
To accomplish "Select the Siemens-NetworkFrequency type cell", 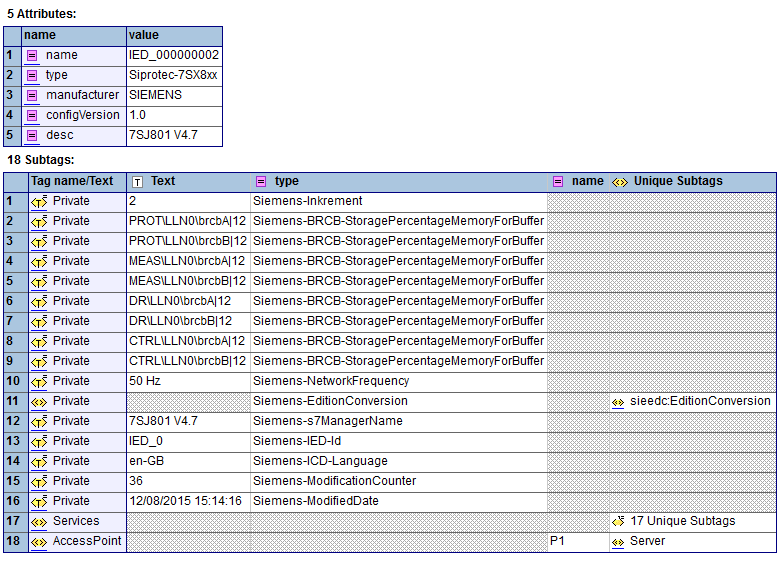I will click(x=398, y=382).
